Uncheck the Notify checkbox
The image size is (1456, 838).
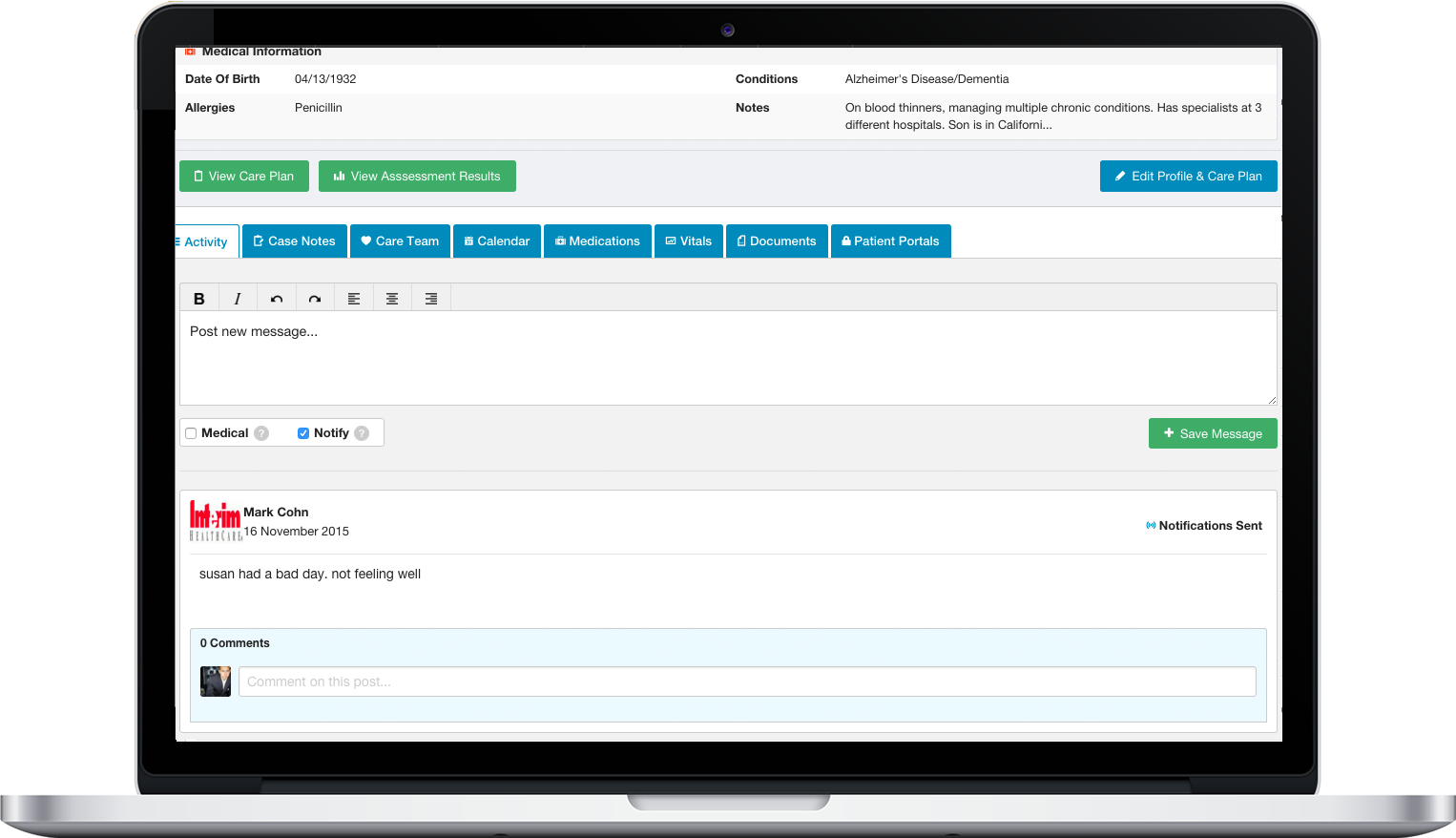point(303,433)
